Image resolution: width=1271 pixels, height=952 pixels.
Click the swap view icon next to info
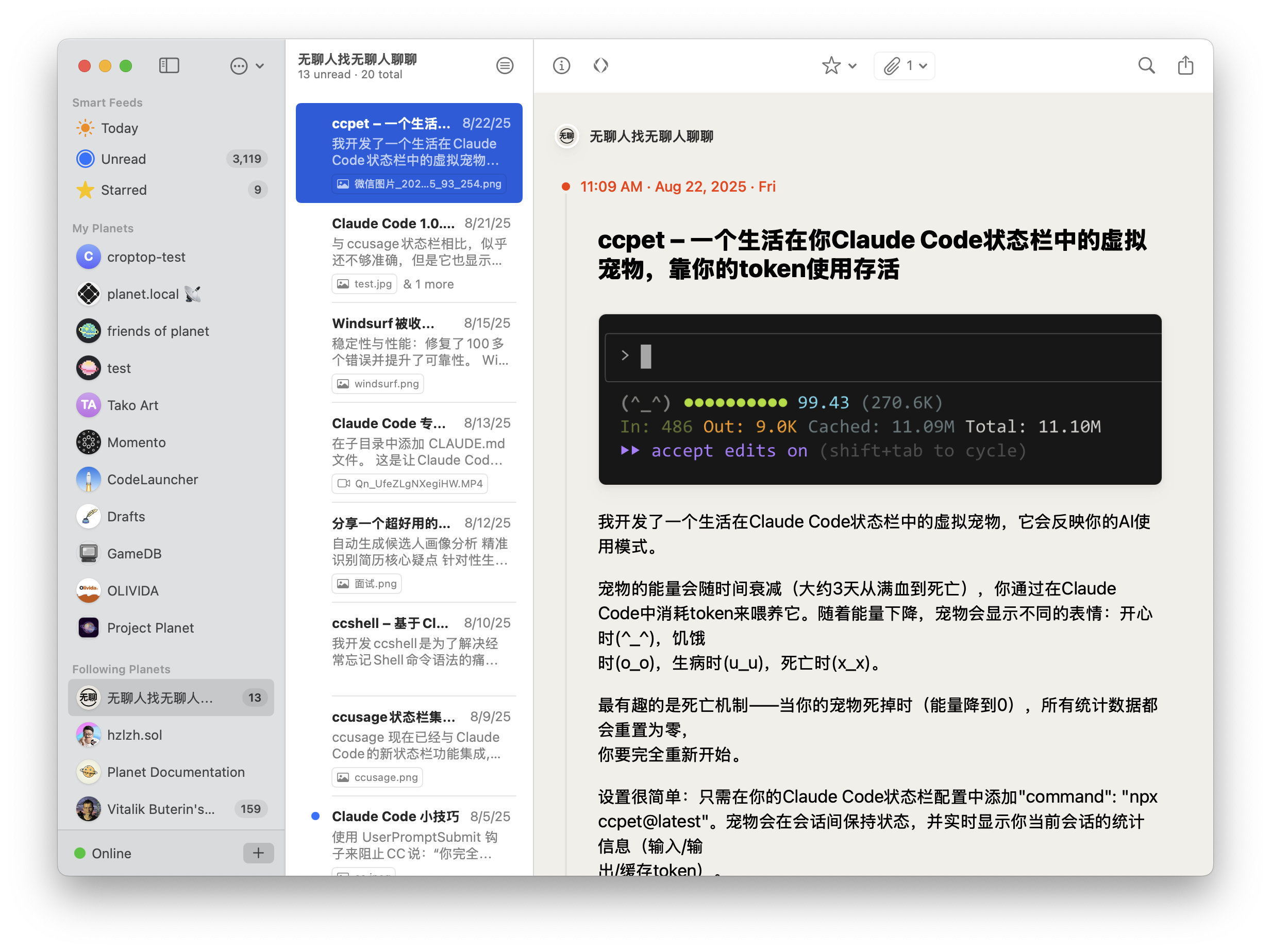coord(600,66)
